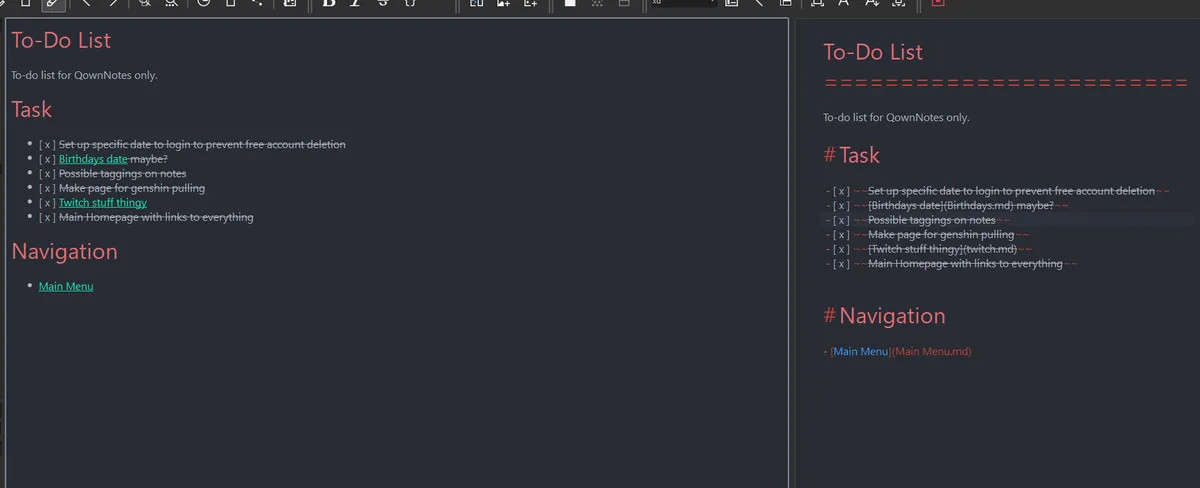Click 'Main Homepage with links to everything' editor line
1200x488 pixels.
(x=965, y=264)
